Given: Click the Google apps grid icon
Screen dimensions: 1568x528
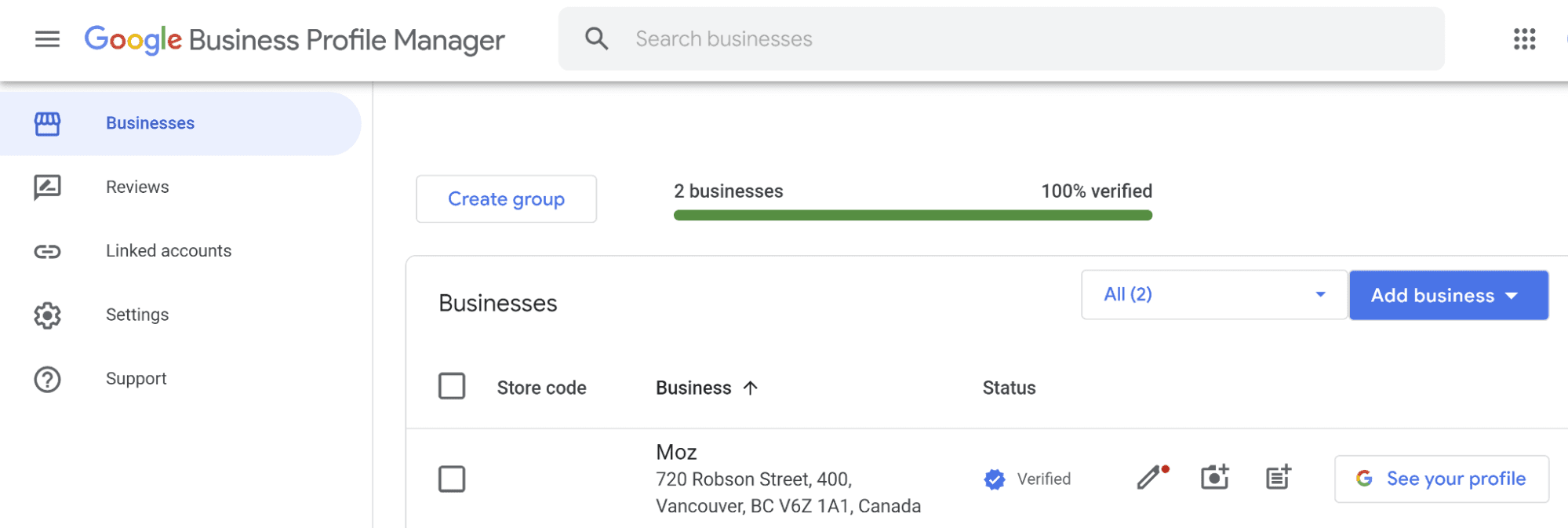Looking at the screenshot, I should click(x=1524, y=39).
